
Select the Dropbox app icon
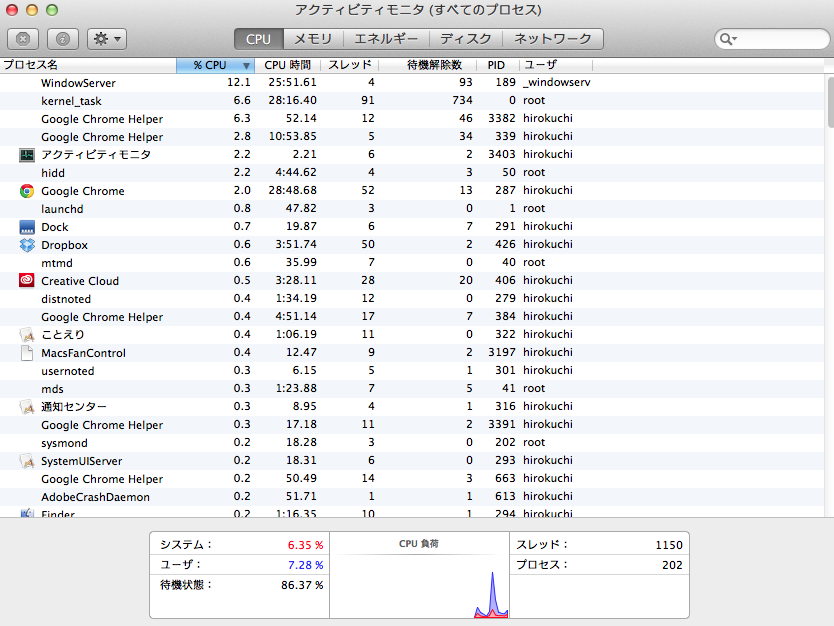(27, 245)
